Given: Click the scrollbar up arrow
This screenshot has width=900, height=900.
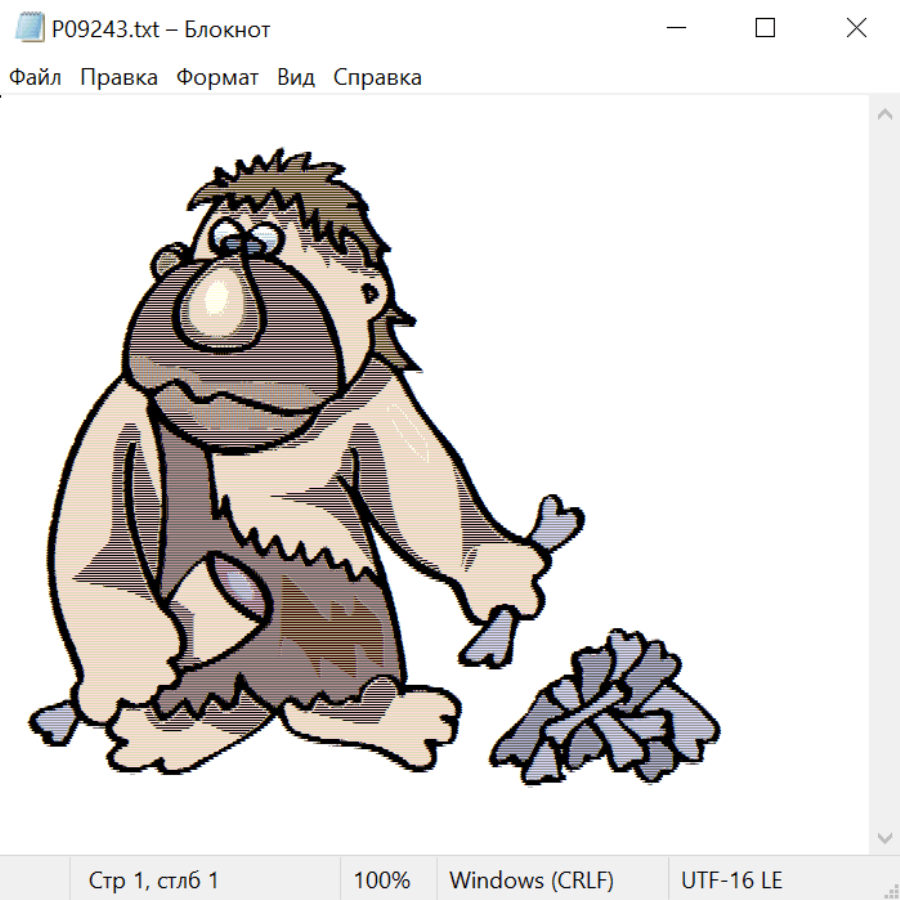Looking at the screenshot, I should (x=884, y=115).
